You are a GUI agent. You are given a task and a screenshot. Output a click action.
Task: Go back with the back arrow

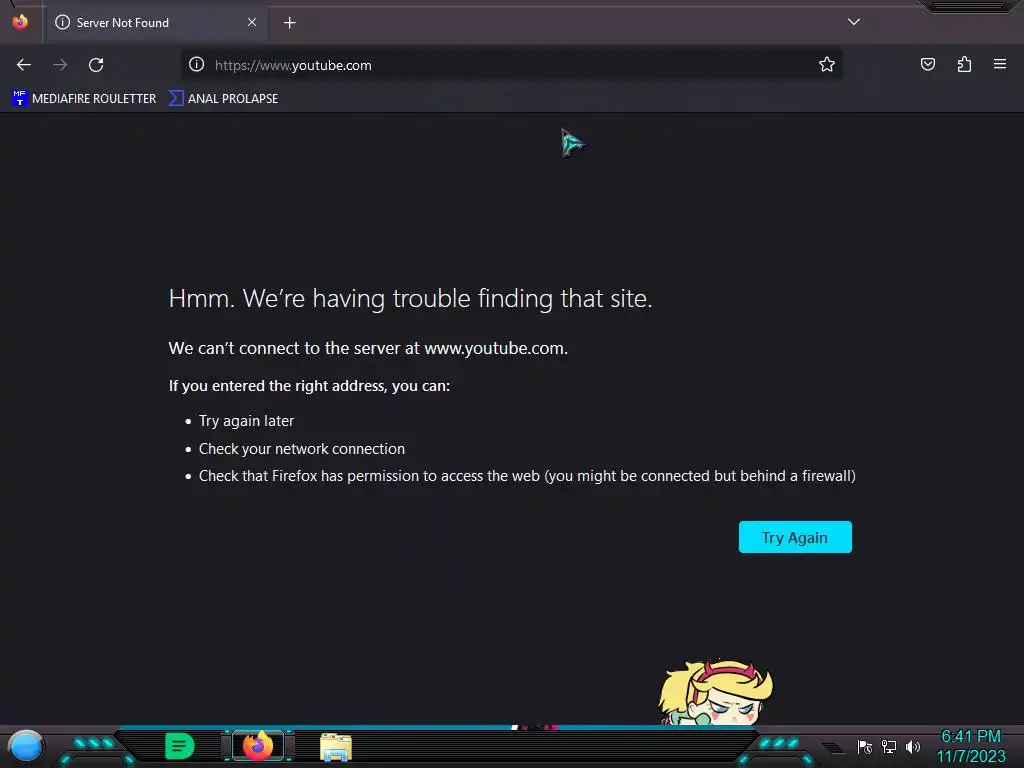coord(24,65)
